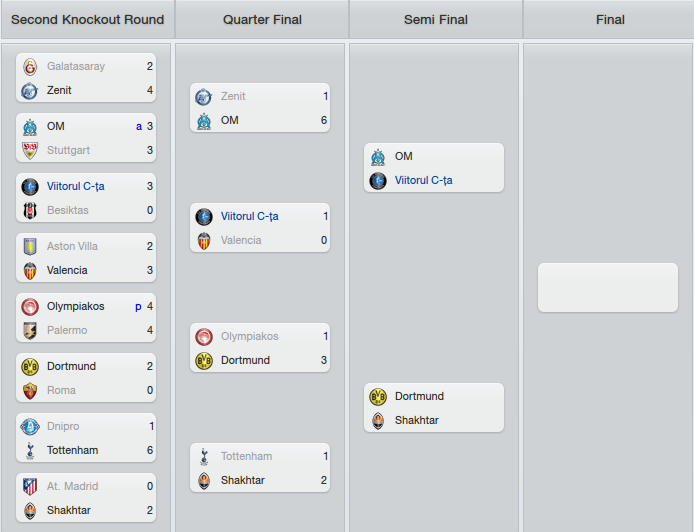The width and height of the screenshot is (694, 532).
Task: Open Viitorul C-ța link in Semi Final
Action: click(424, 181)
